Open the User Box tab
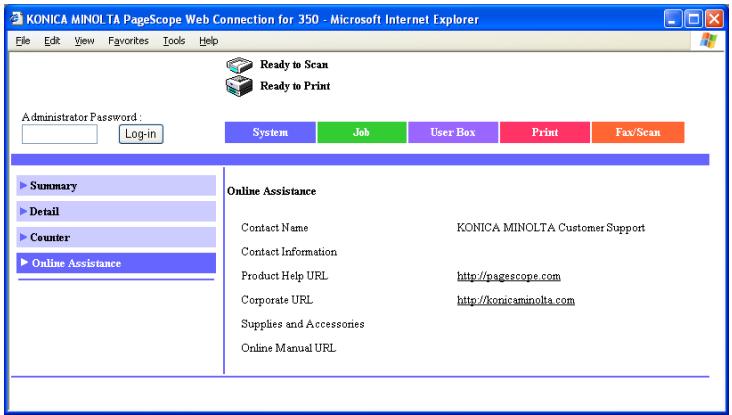This screenshot has width=732, height=415. pyautogui.click(x=453, y=133)
